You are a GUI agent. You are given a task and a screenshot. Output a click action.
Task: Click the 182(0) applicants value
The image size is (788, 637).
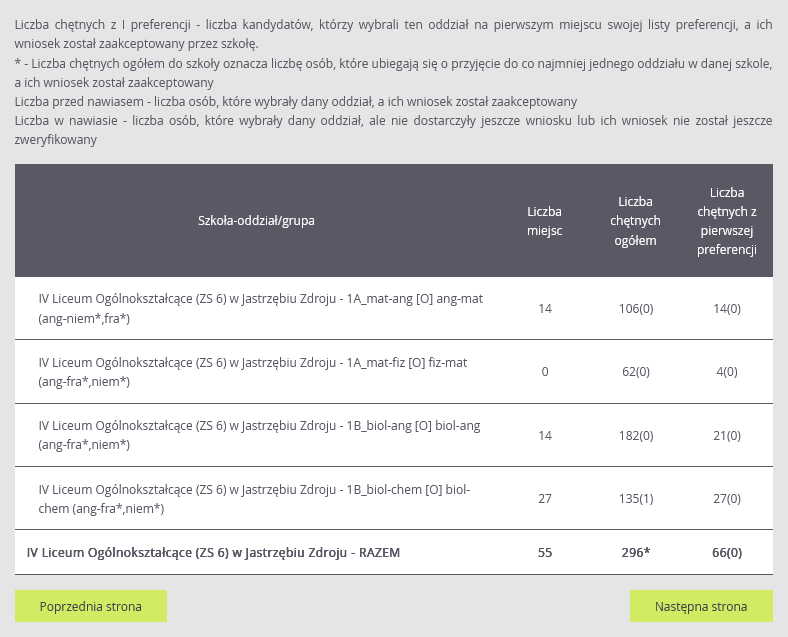tap(635, 435)
